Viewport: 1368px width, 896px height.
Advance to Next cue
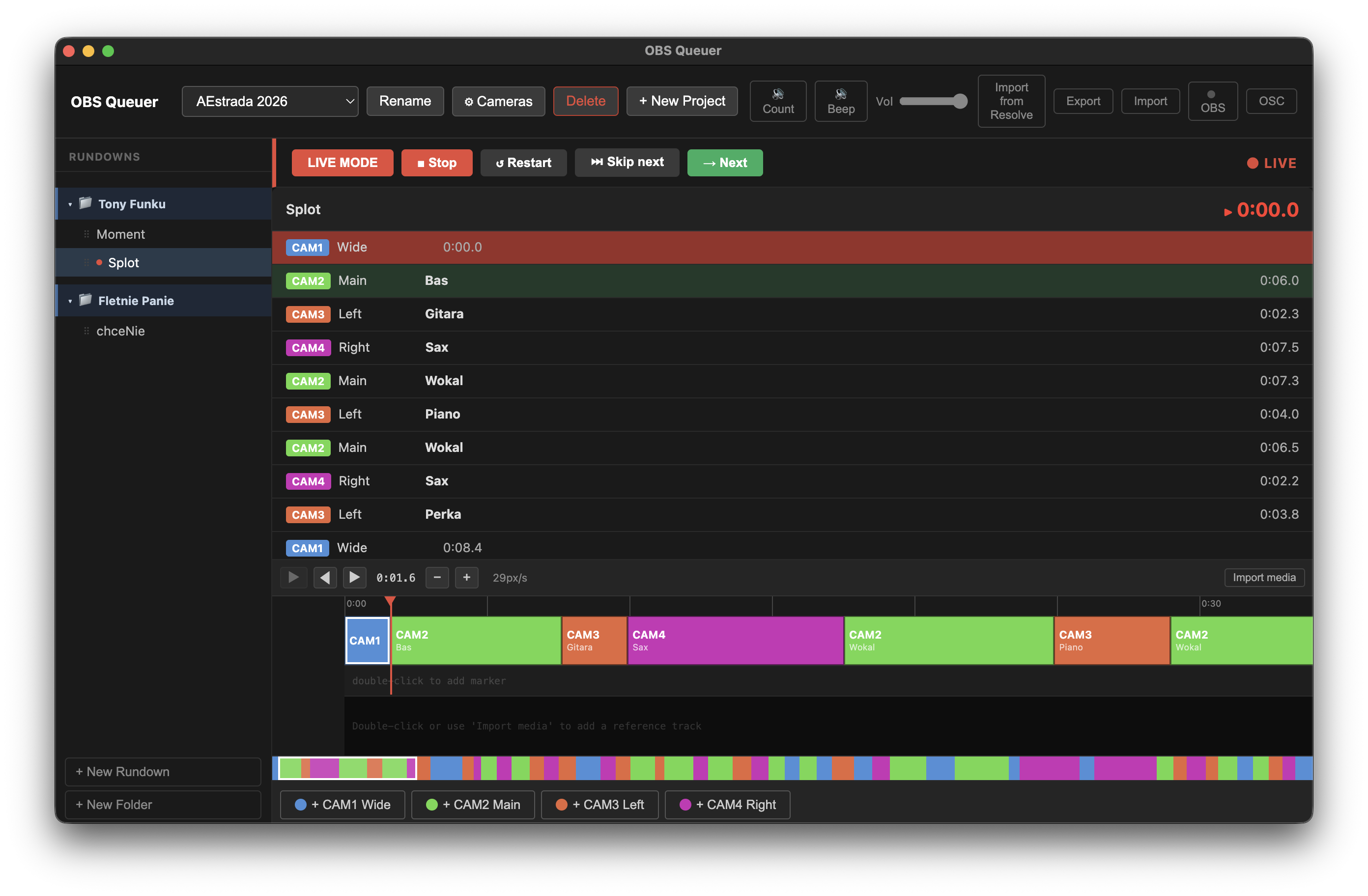point(725,163)
